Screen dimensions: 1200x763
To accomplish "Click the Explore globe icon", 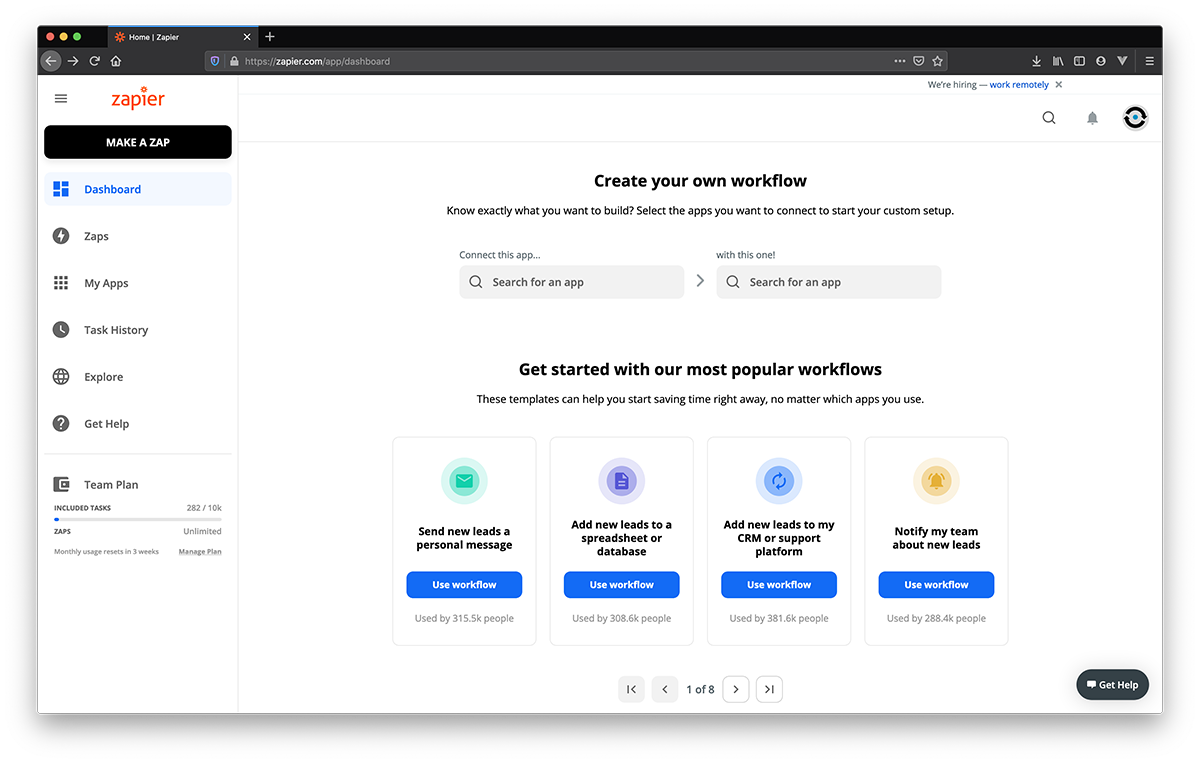I will tap(61, 377).
